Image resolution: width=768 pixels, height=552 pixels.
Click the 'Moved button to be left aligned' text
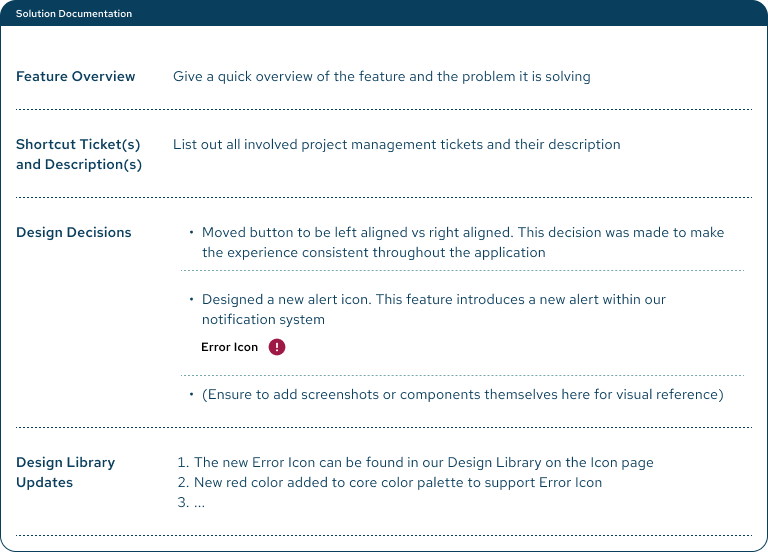click(462, 242)
